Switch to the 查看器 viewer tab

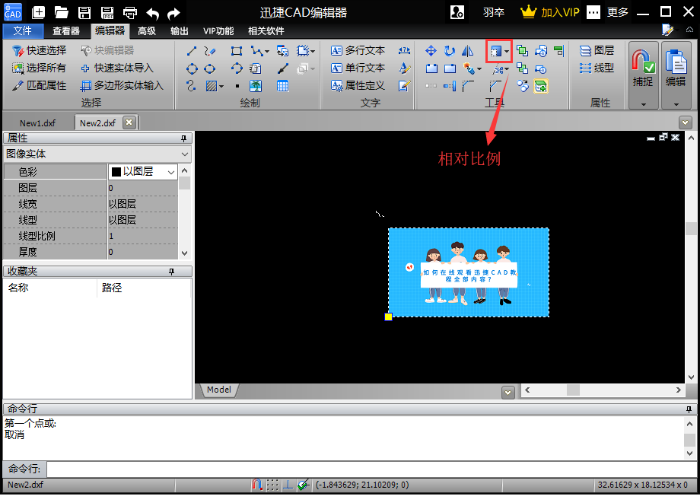[66, 31]
